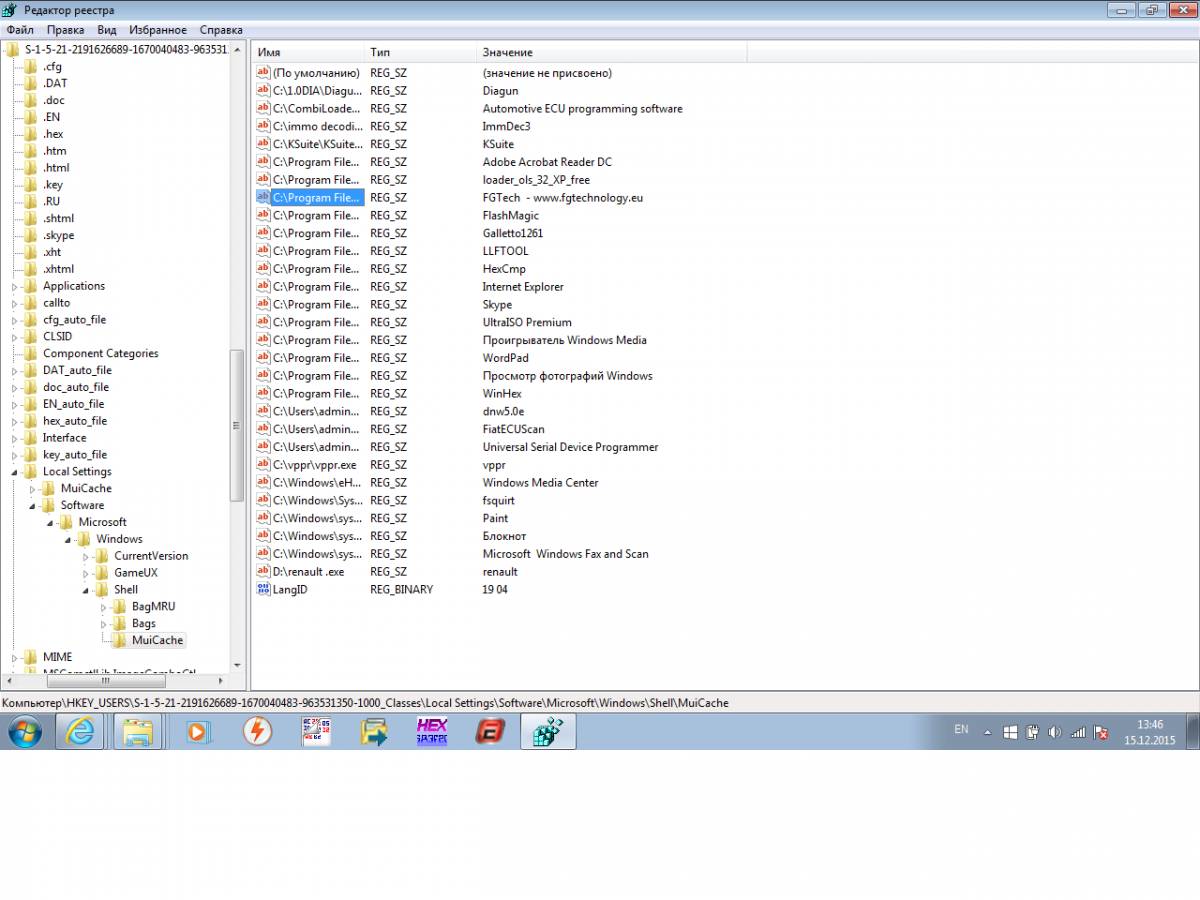The width and height of the screenshot is (1200, 900).
Task: Expand the Interface key
Action: pyautogui.click(x=15, y=438)
